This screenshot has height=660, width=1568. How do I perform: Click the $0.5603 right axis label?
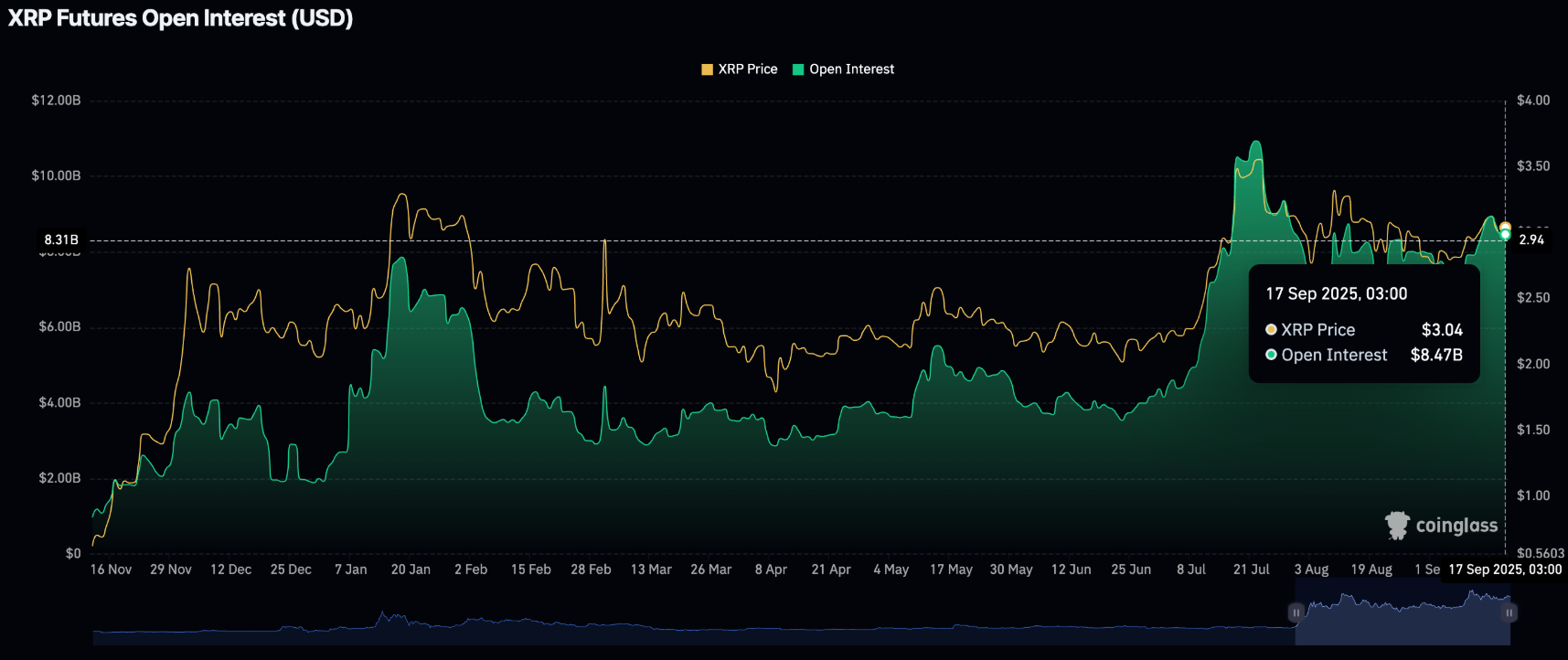point(1541,553)
